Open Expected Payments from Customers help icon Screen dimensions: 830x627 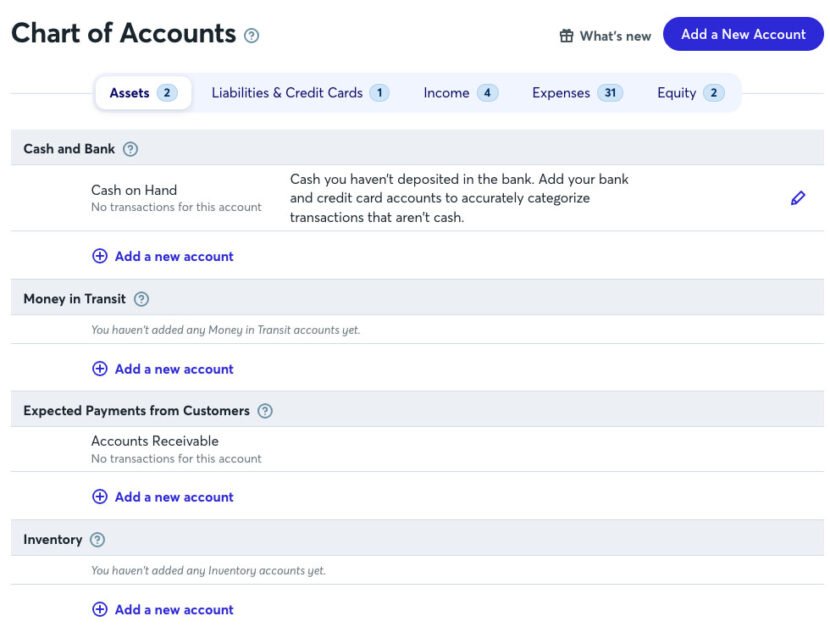tap(263, 410)
